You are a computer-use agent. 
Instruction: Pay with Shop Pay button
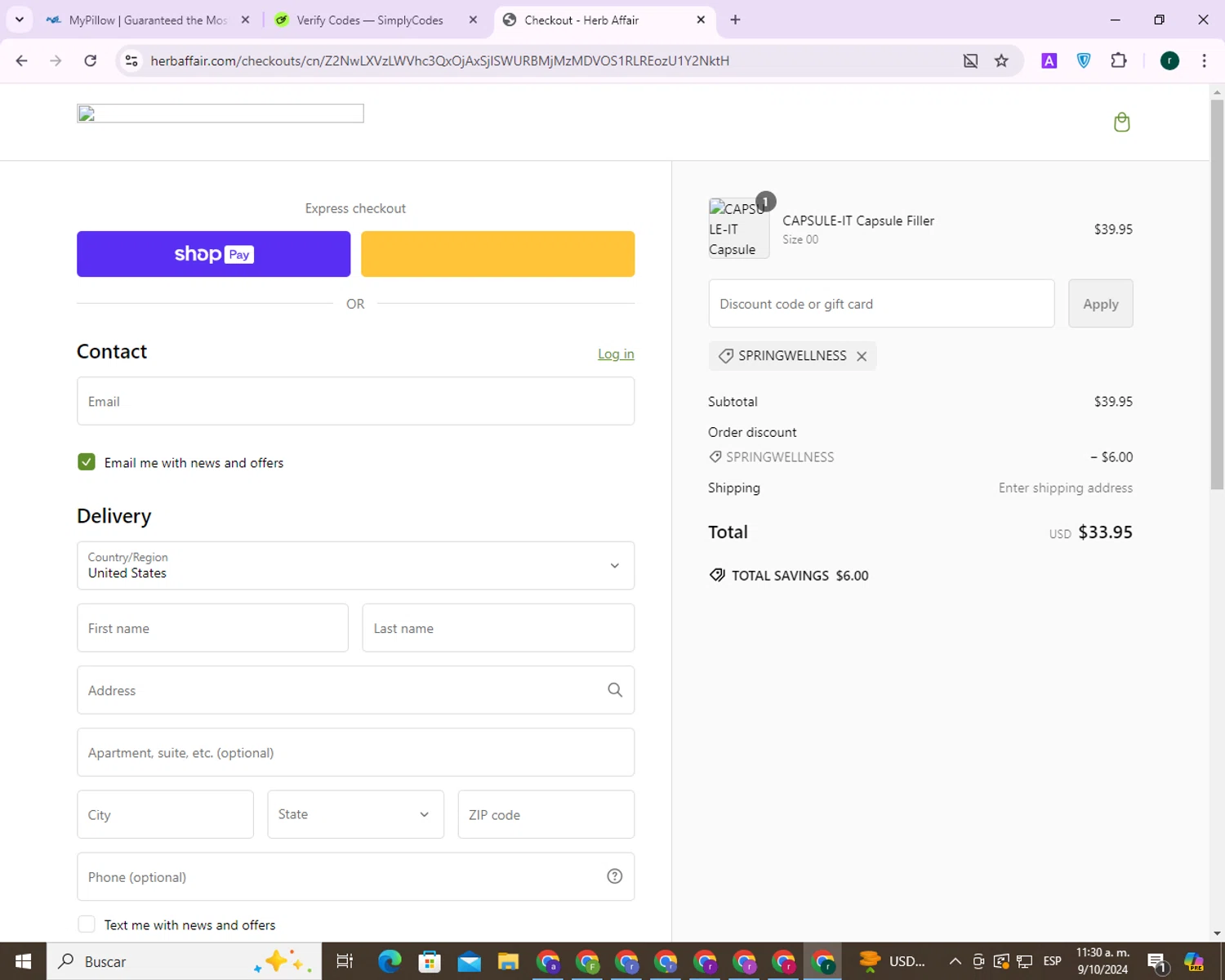(x=213, y=254)
